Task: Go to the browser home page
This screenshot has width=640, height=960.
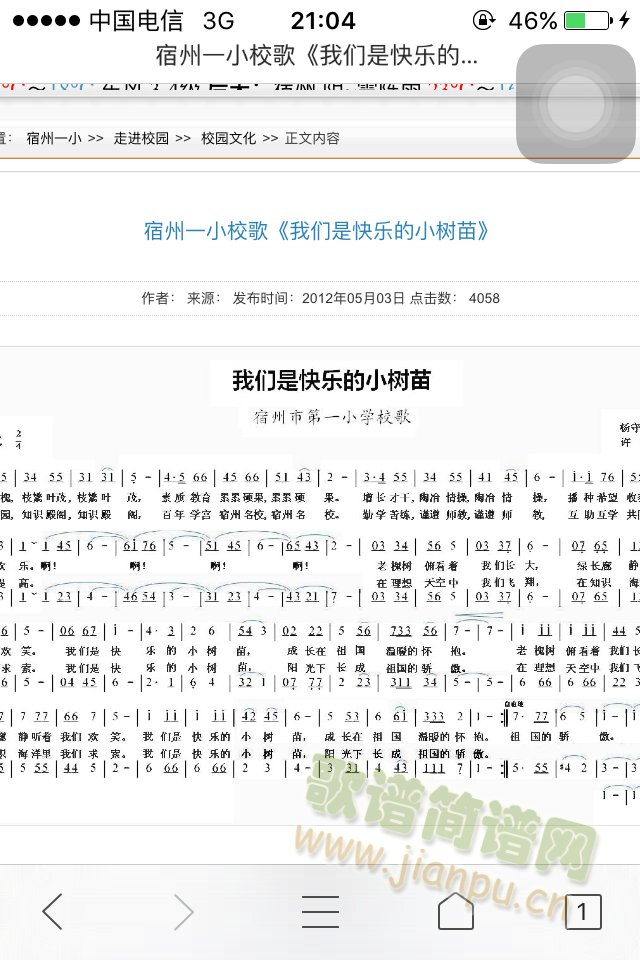Action: tap(456, 911)
